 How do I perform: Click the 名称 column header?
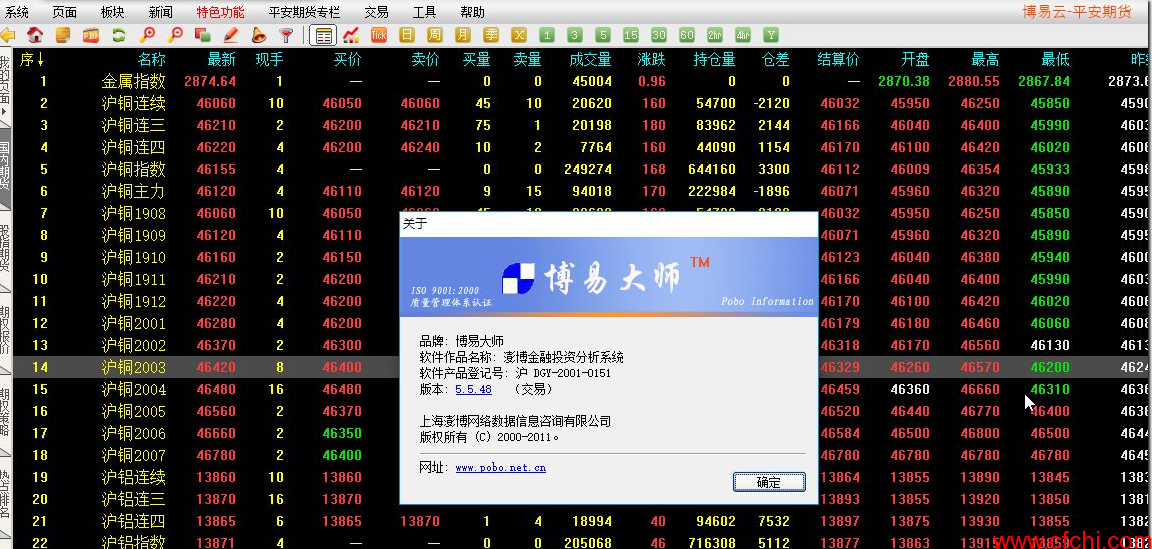point(151,59)
